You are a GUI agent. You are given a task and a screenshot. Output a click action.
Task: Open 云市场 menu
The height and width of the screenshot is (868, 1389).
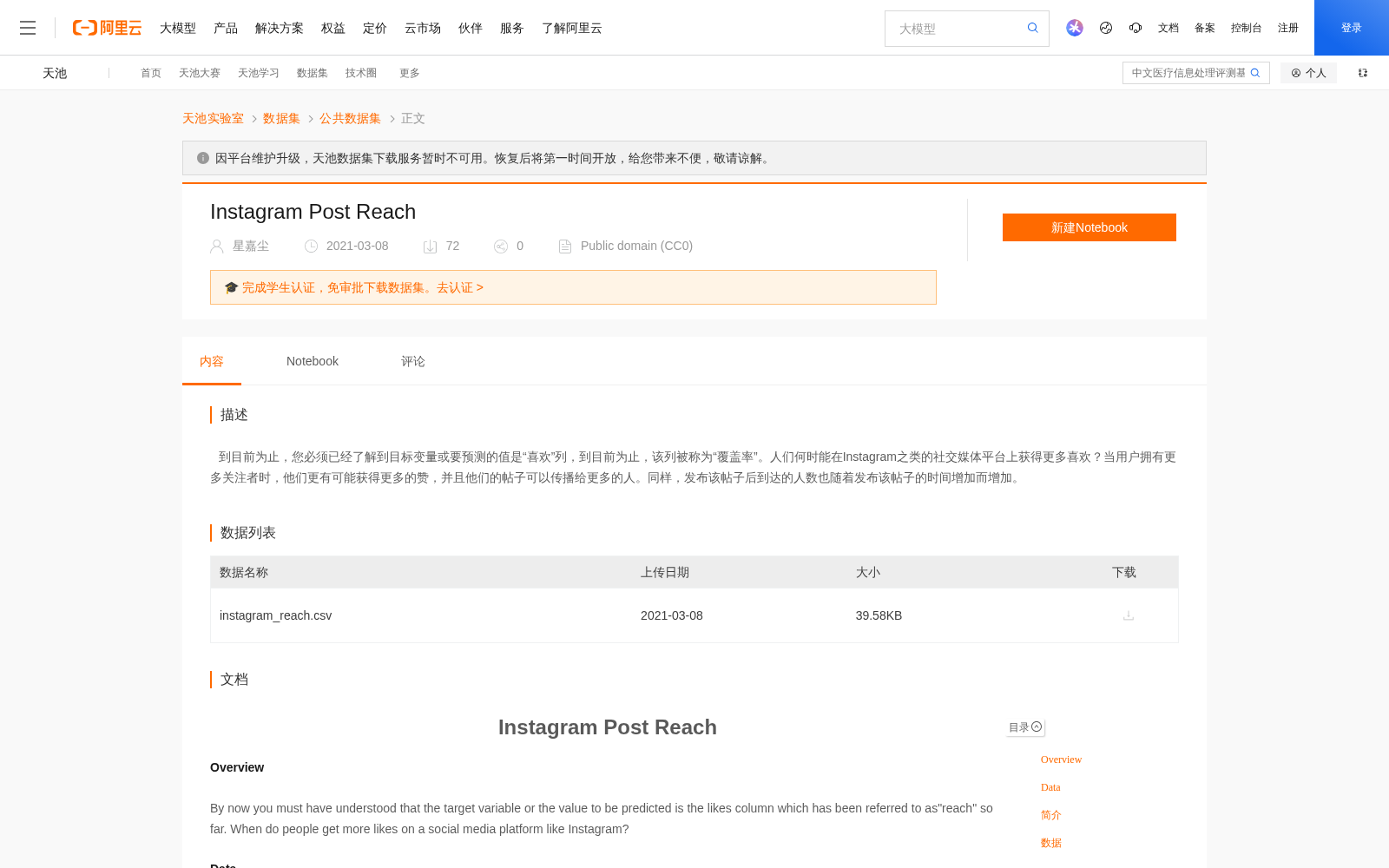[x=423, y=28]
